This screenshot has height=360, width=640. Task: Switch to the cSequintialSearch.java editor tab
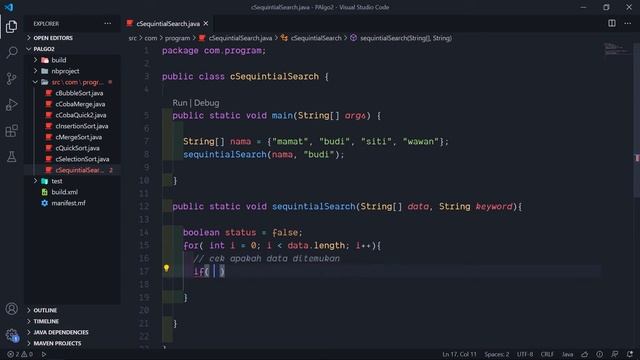[167, 24]
